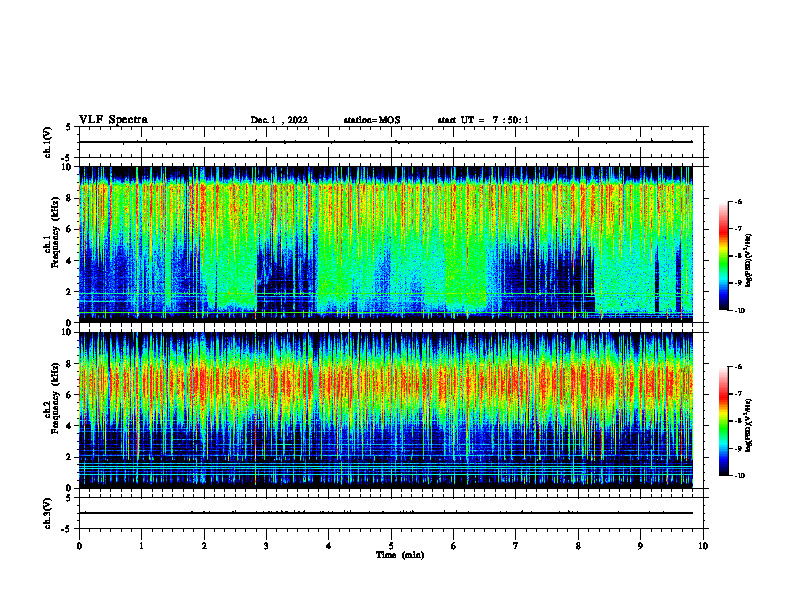
Task: Click ch.2 frequency axis tick label "4"
Action: tap(70, 426)
